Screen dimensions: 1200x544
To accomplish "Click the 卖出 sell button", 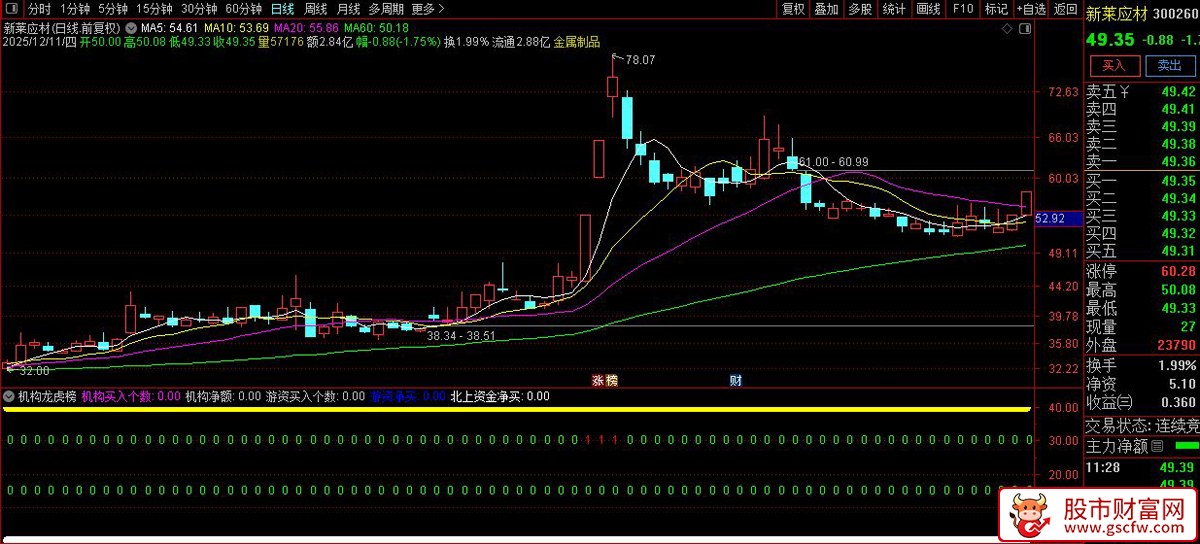I will tap(1169, 65).
